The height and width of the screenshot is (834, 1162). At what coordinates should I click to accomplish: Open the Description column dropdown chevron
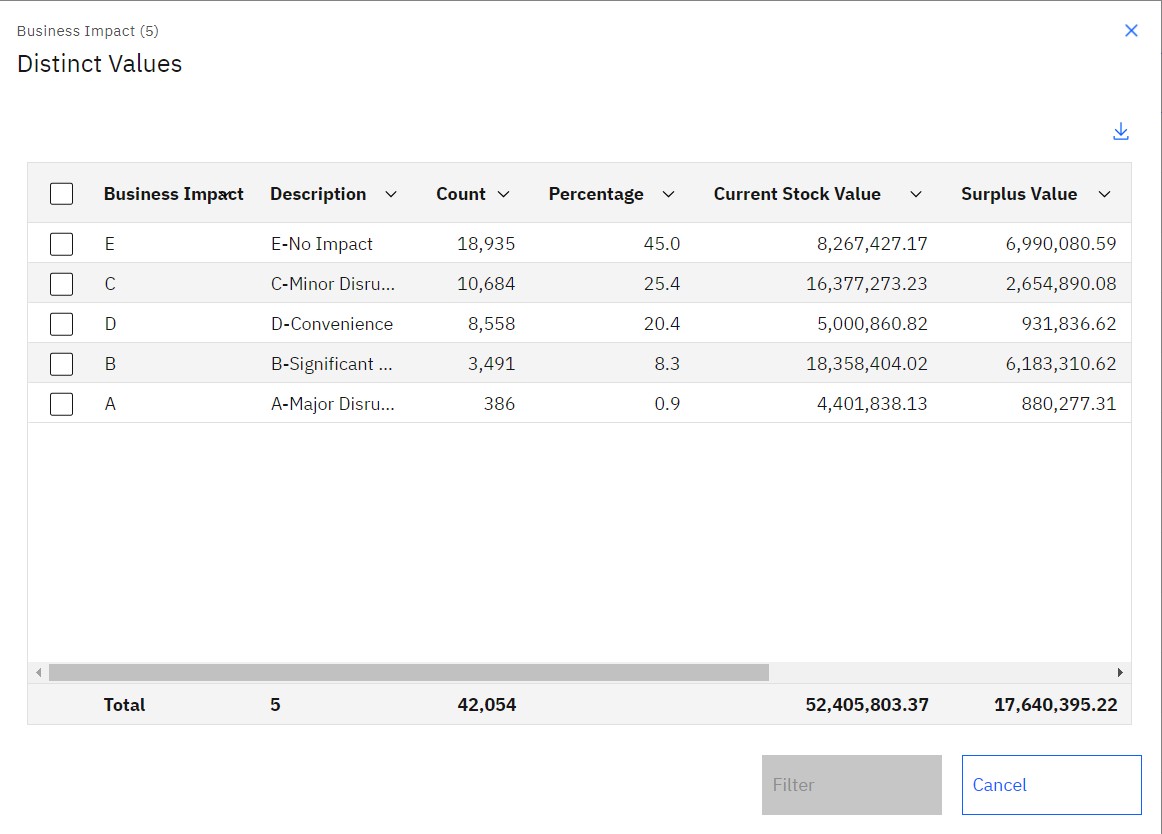[391, 194]
